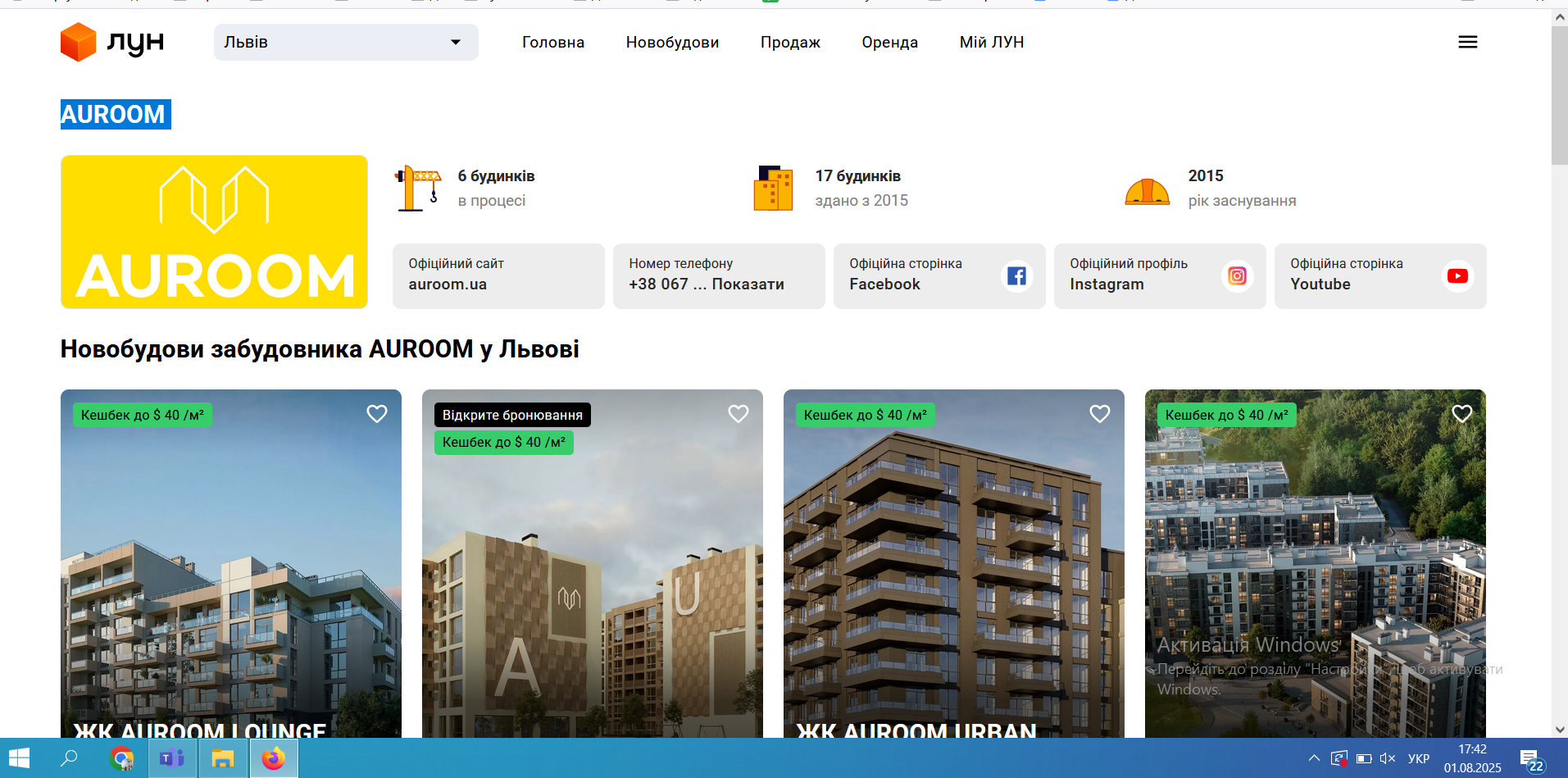Viewport: 1568px width, 778px height.
Task: Click Кешбек badge on AUROOM URBAN card
Action: pyautogui.click(x=866, y=415)
